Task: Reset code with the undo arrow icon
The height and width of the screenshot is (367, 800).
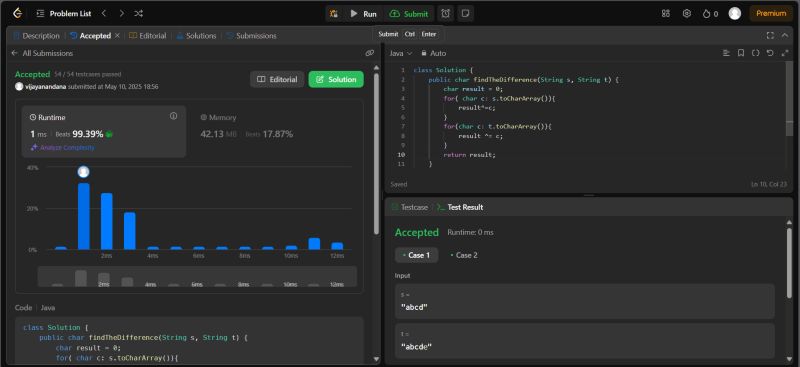Action: (x=770, y=53)
